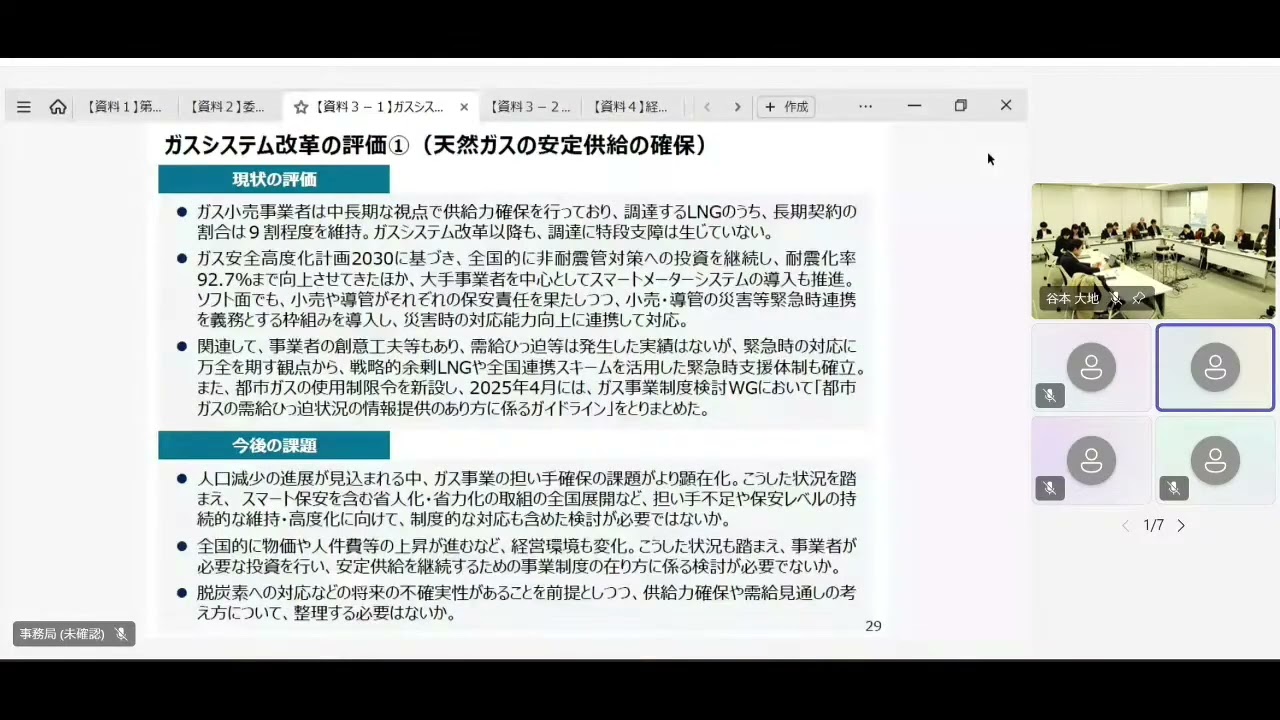
Task: Click the 今後の課題 section header
Action: pos(274,446)
